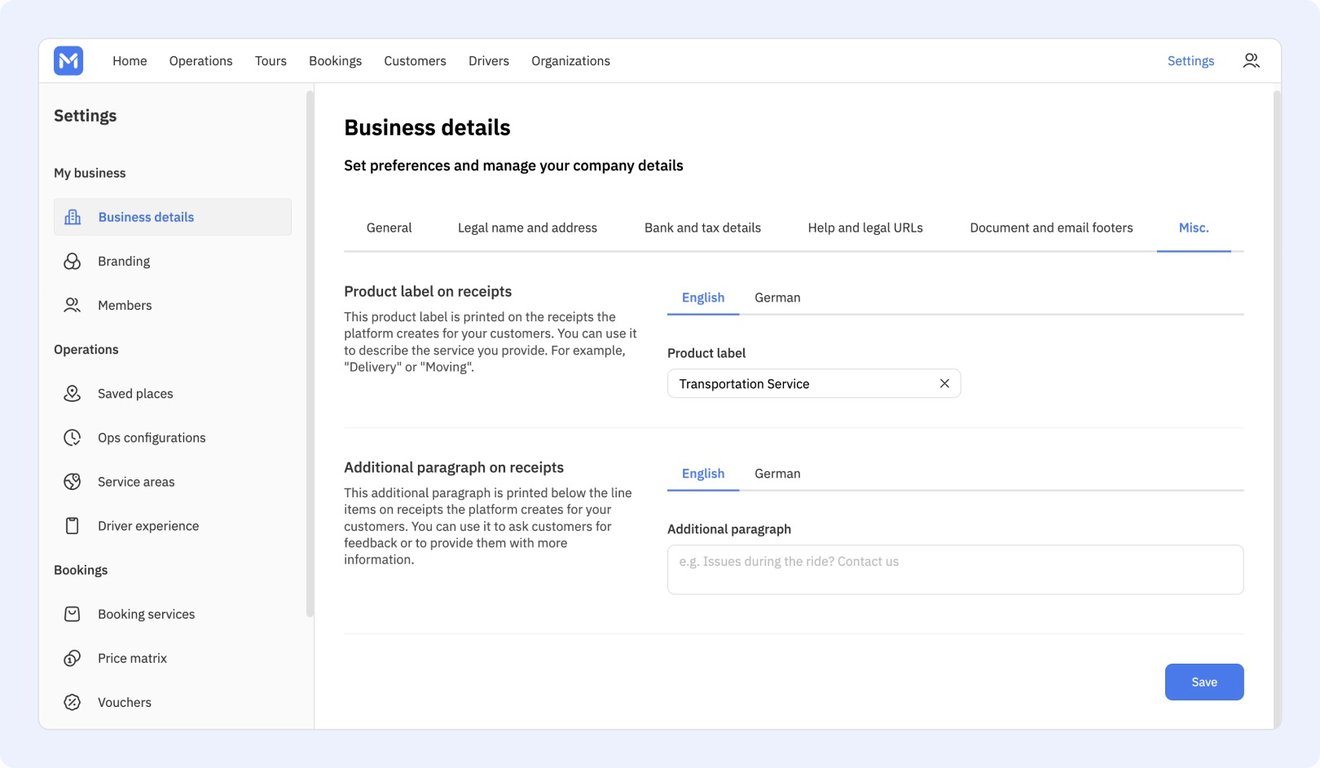Screen dimensions: 1320x768
Task: Click the Service areas globe icon
Action: pyautogui.click(x=72, y=481)
